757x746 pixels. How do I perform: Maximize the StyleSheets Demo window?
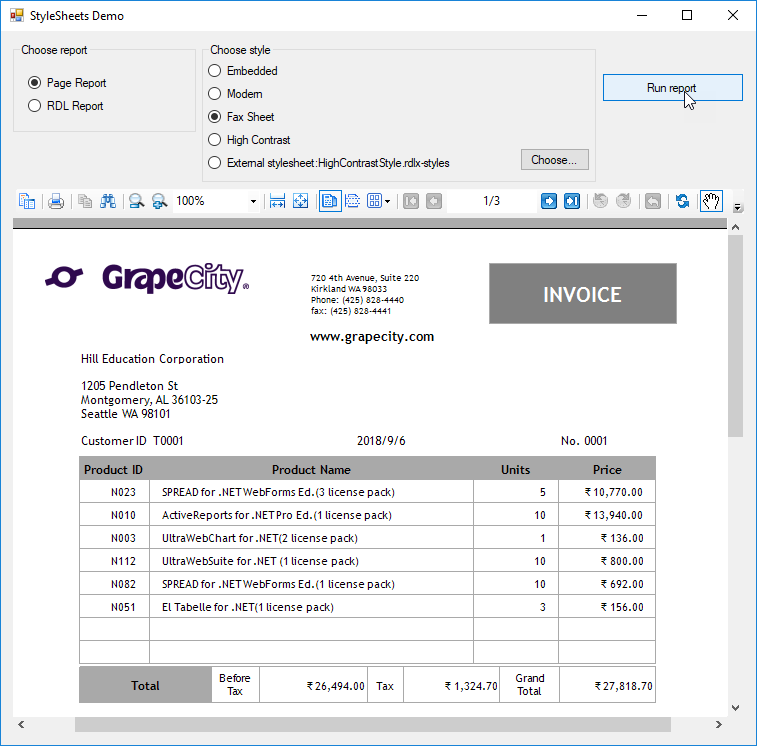pyautogui.click(x=687, y=15)
